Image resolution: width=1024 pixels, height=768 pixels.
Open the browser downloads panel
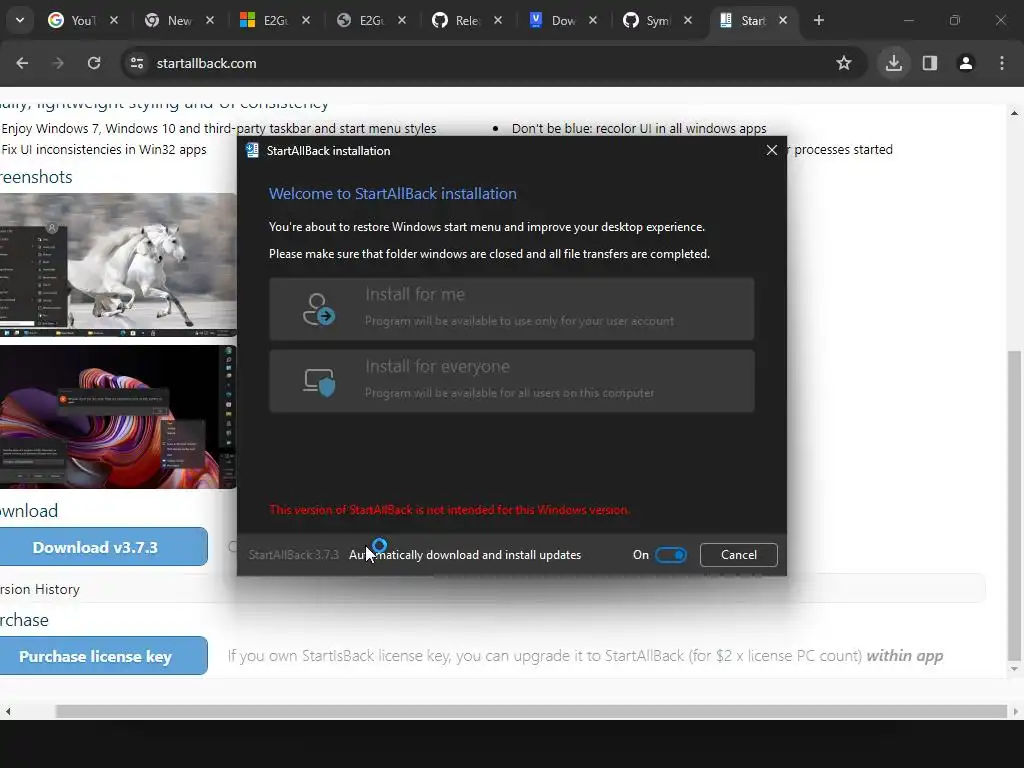tap(894, 63)
